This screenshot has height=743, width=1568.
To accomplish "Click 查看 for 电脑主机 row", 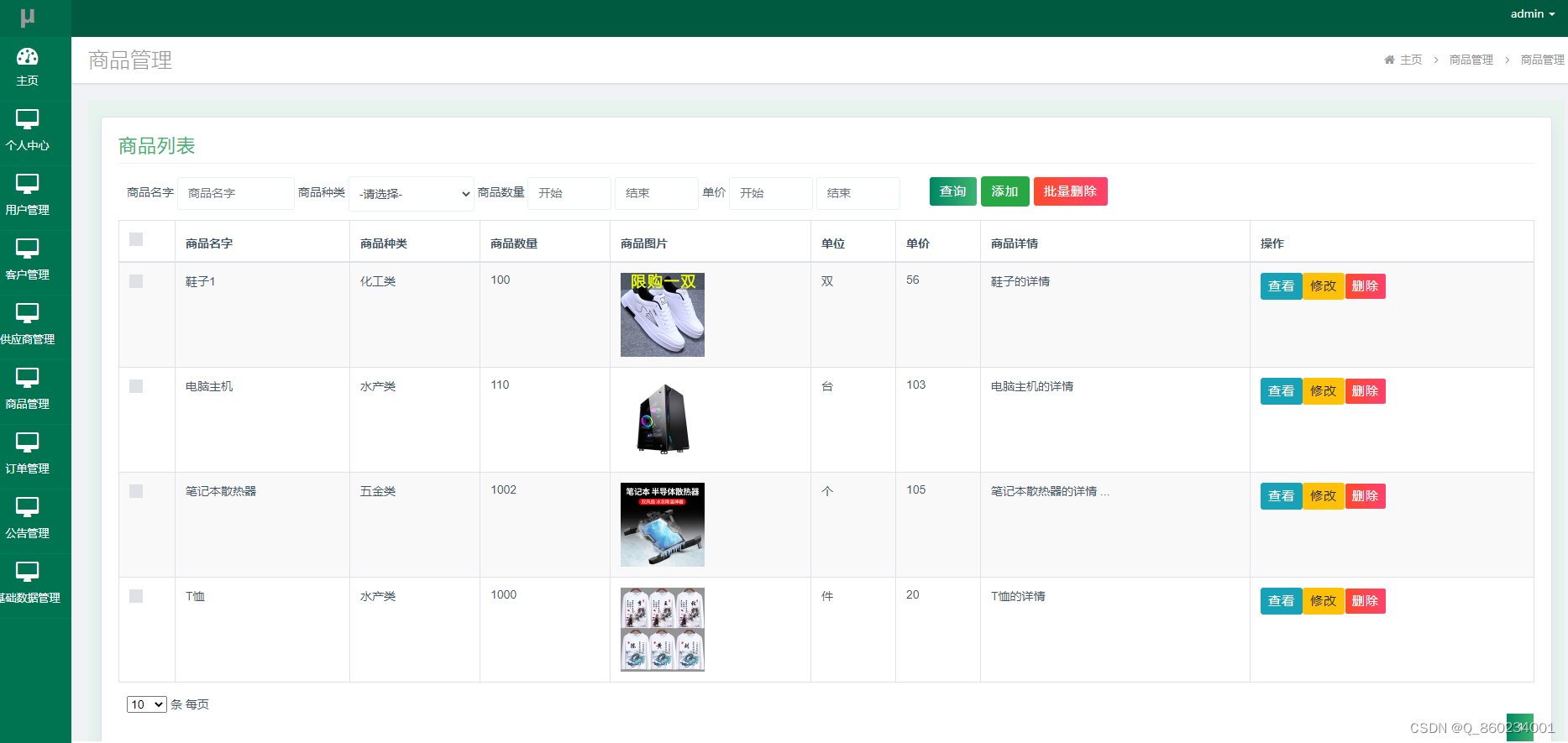I will point(1282,391).
